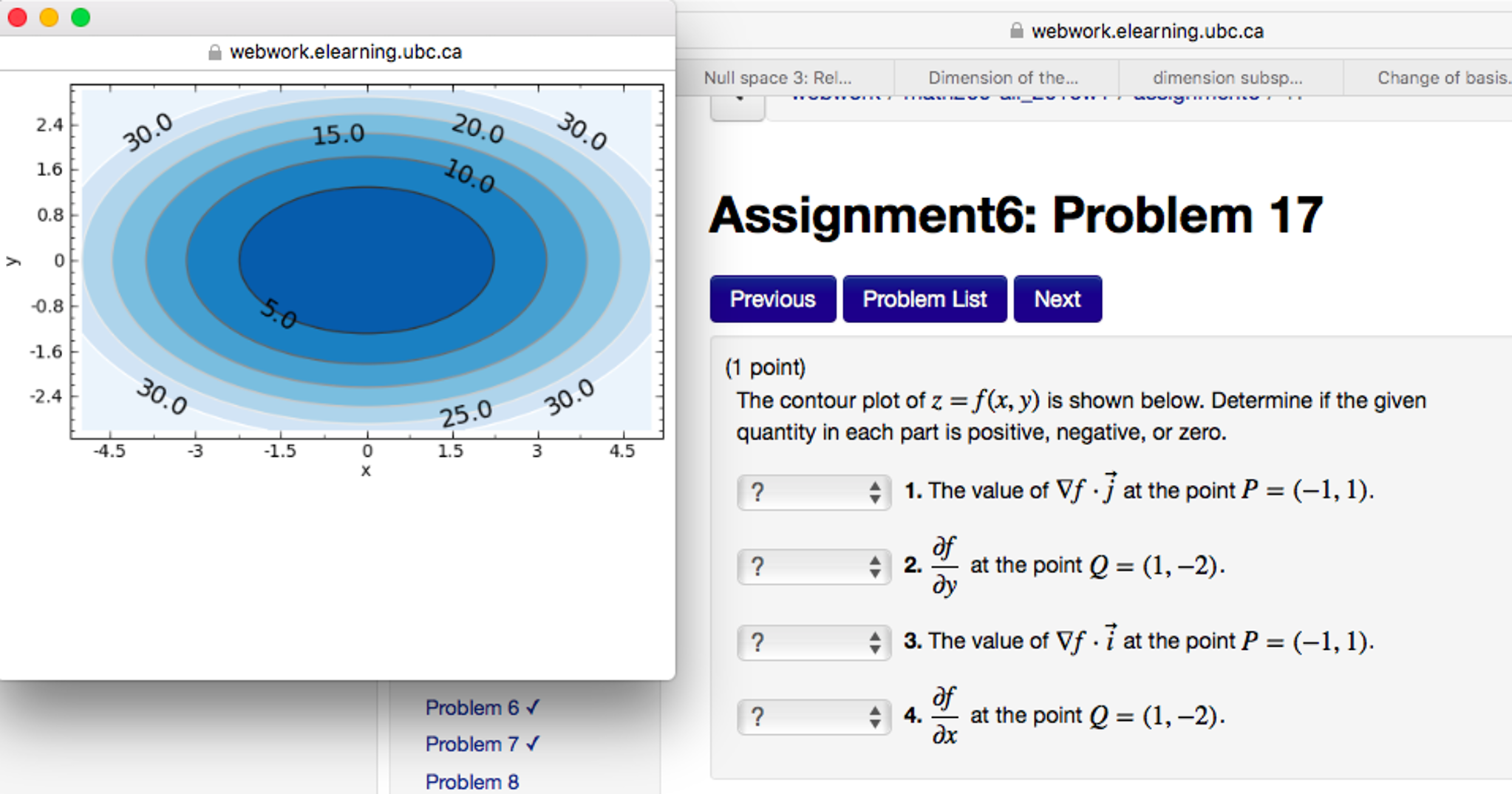Screen dimensions: 1512x794
Task: Click the stepper arrows beside the part 1 answer box
Action: point(875,492)
